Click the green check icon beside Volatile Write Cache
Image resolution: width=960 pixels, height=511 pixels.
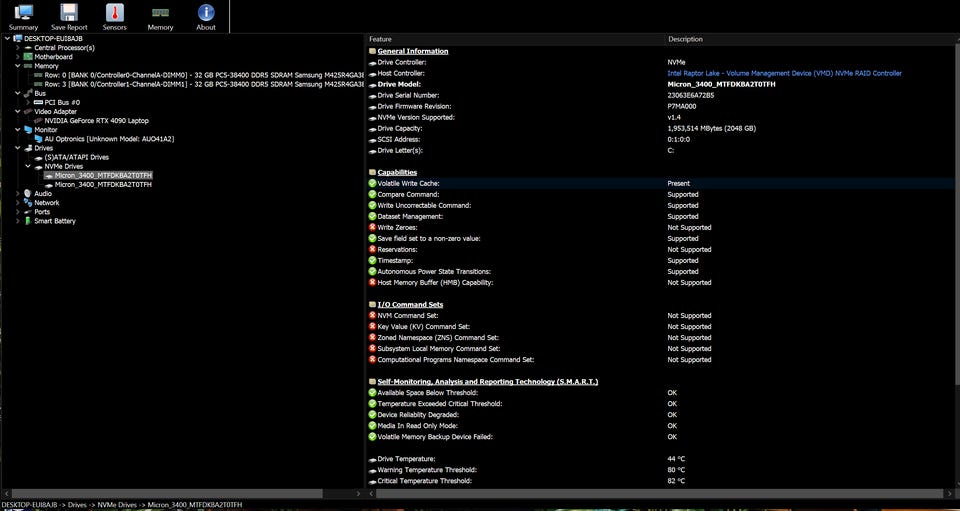coord(372,183)
